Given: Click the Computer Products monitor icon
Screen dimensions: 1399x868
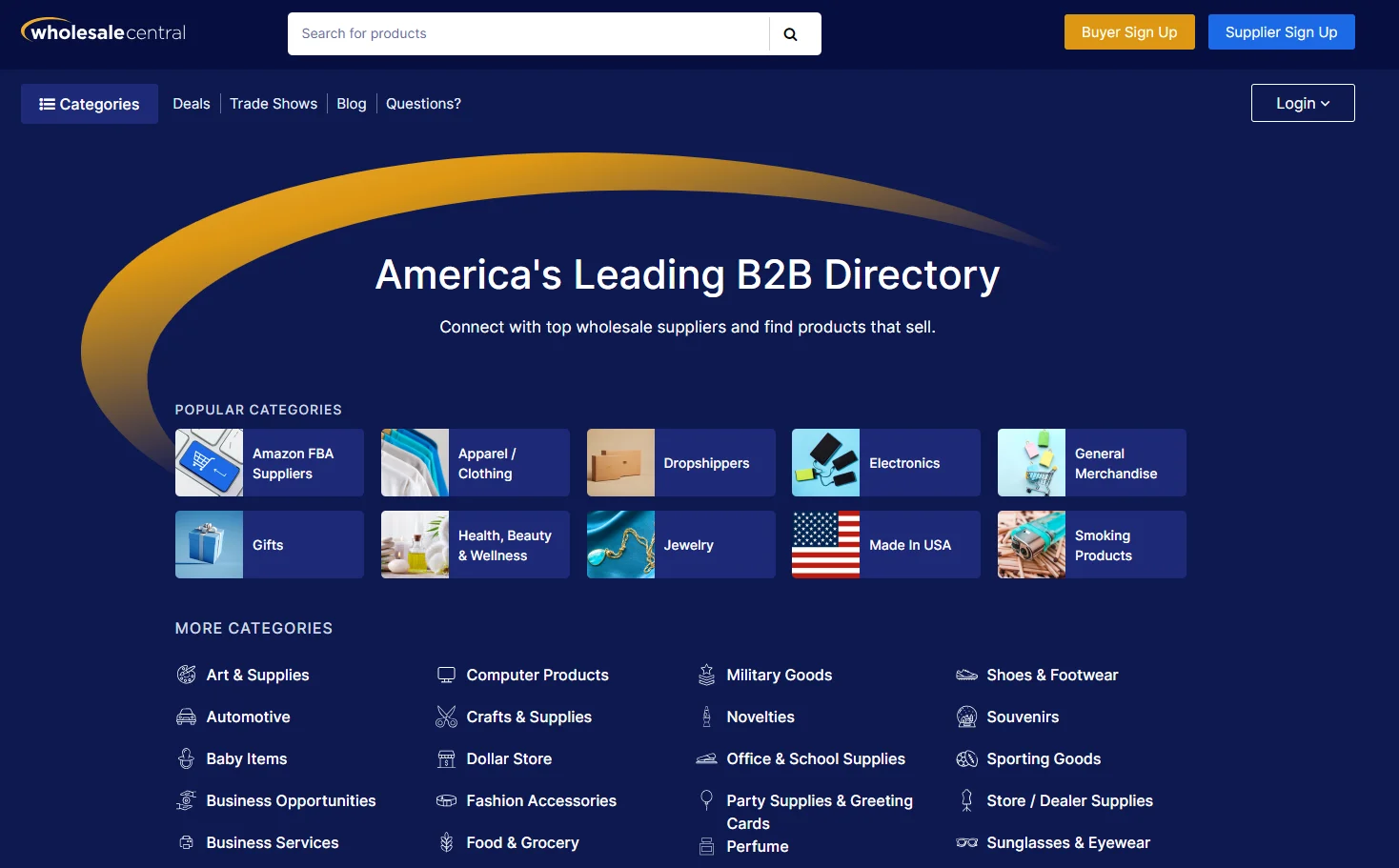Looking at the screenshot, I should 446,675.
